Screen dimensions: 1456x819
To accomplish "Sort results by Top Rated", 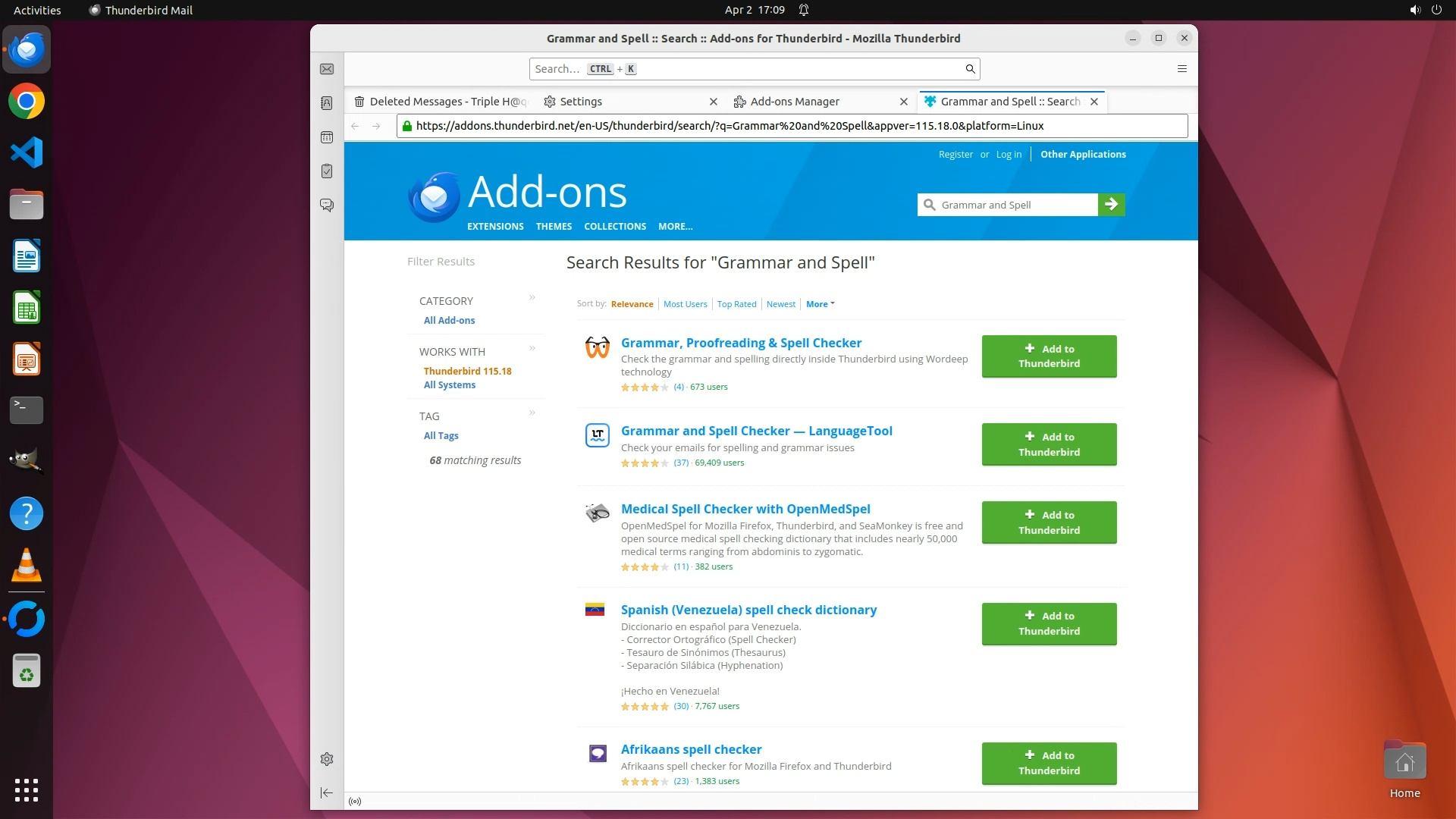I will coord(736,304).
